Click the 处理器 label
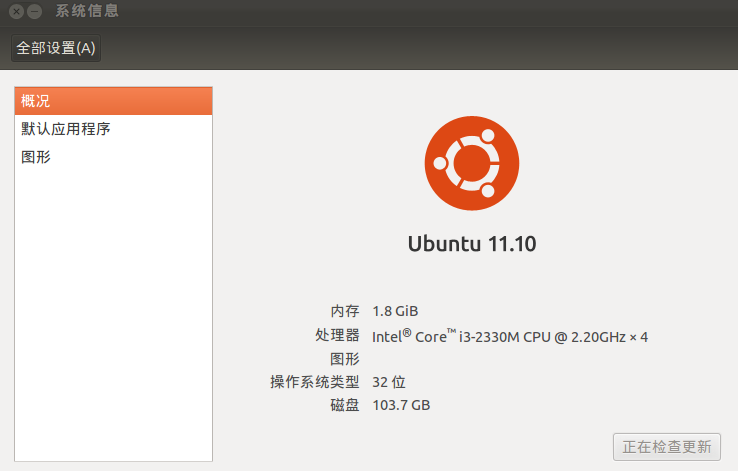Screen dimensions: 738x471 (337, 335)
